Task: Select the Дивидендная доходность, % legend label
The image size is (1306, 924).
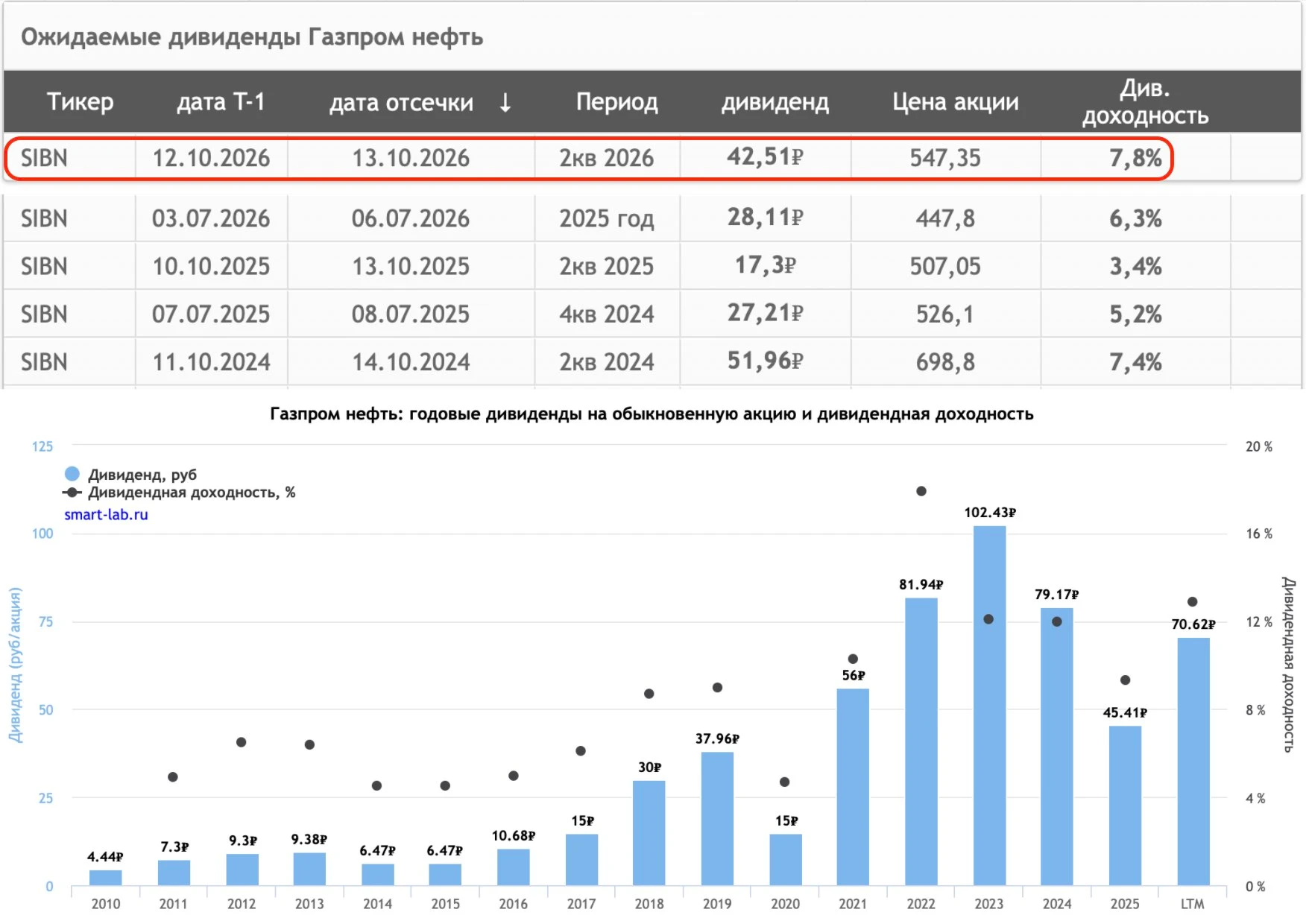Action: click(192, 493)
